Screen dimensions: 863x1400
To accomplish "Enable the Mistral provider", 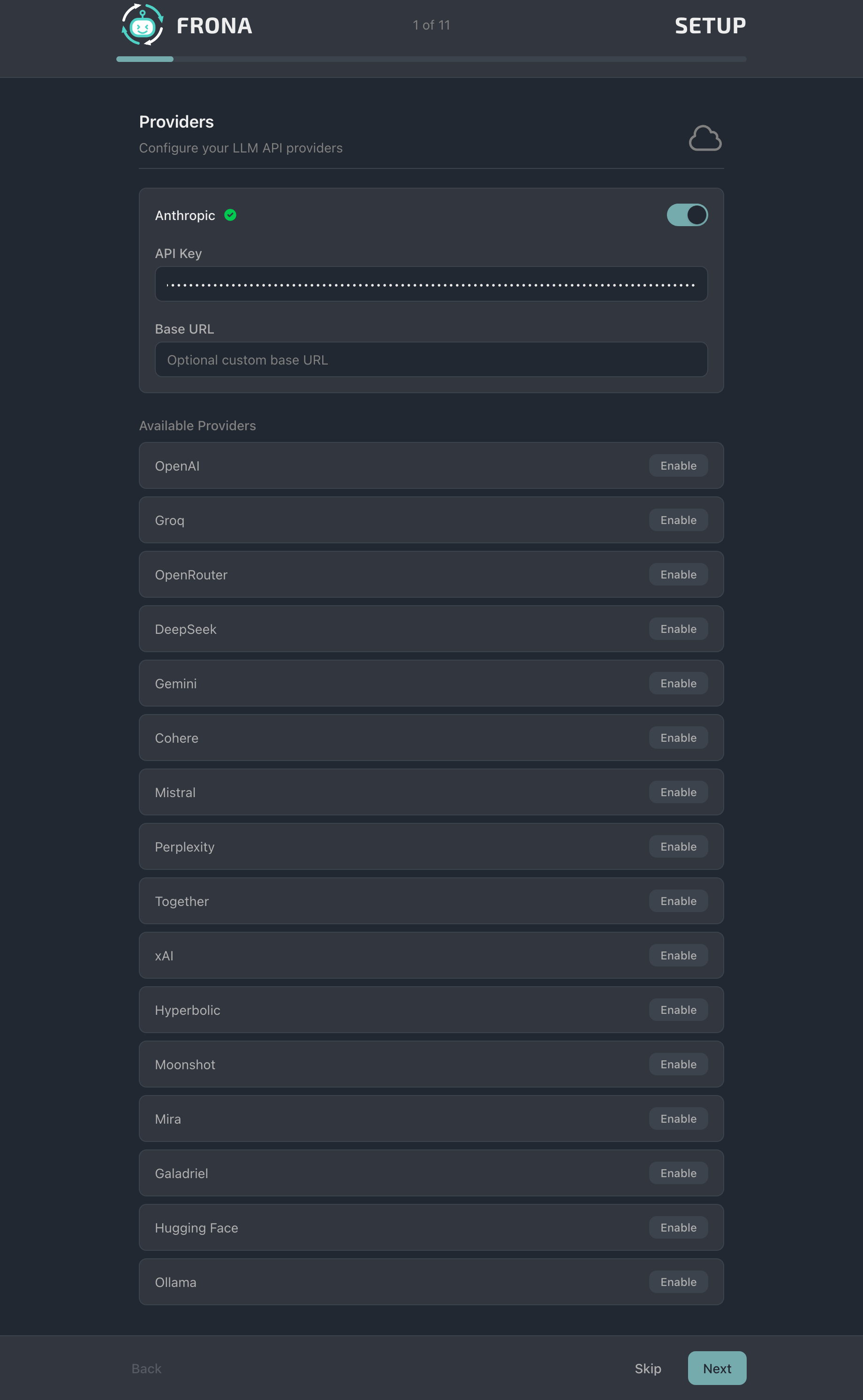I will click(678, 792).
